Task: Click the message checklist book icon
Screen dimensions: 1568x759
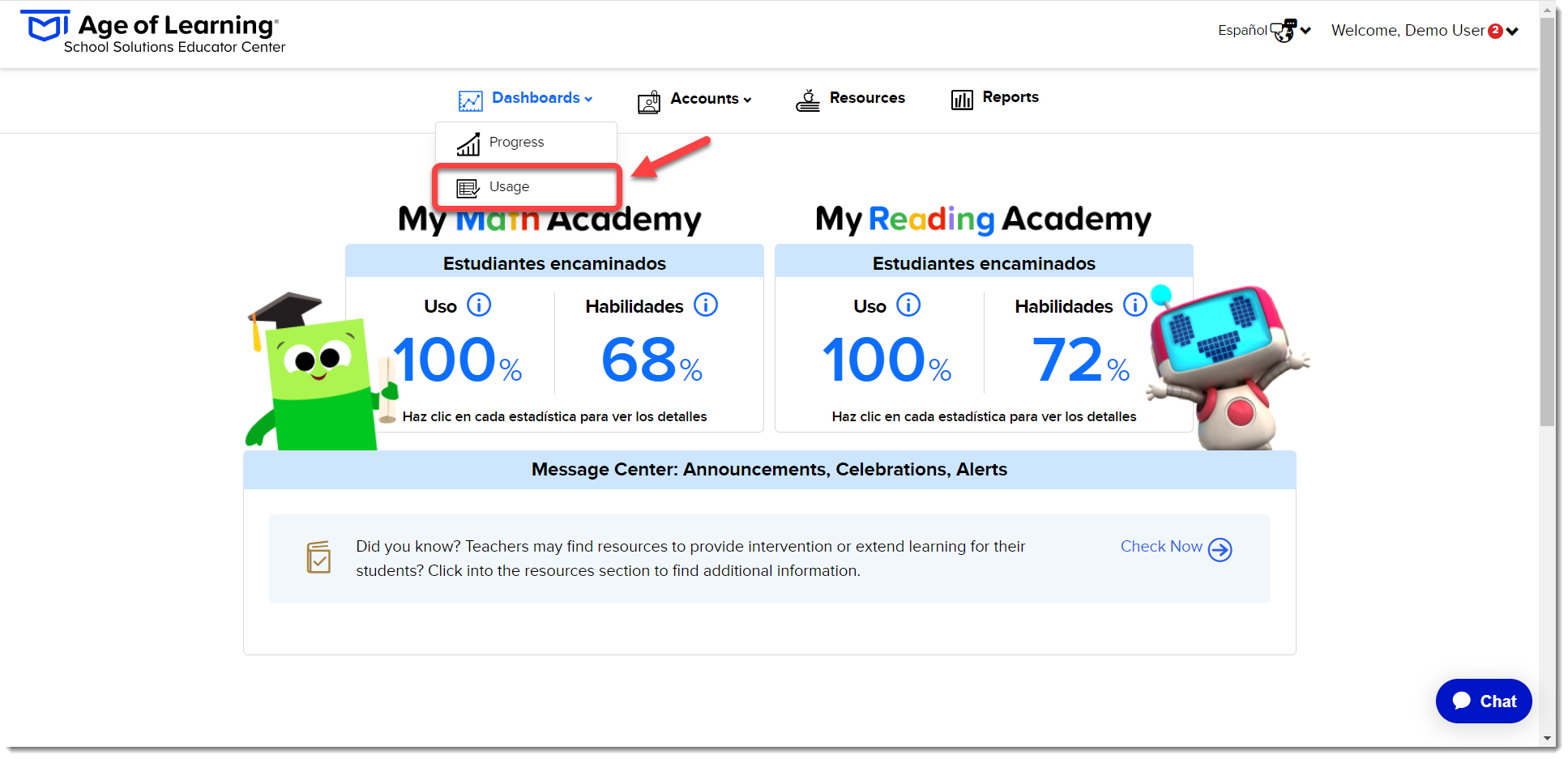Action: click(318, 557)
